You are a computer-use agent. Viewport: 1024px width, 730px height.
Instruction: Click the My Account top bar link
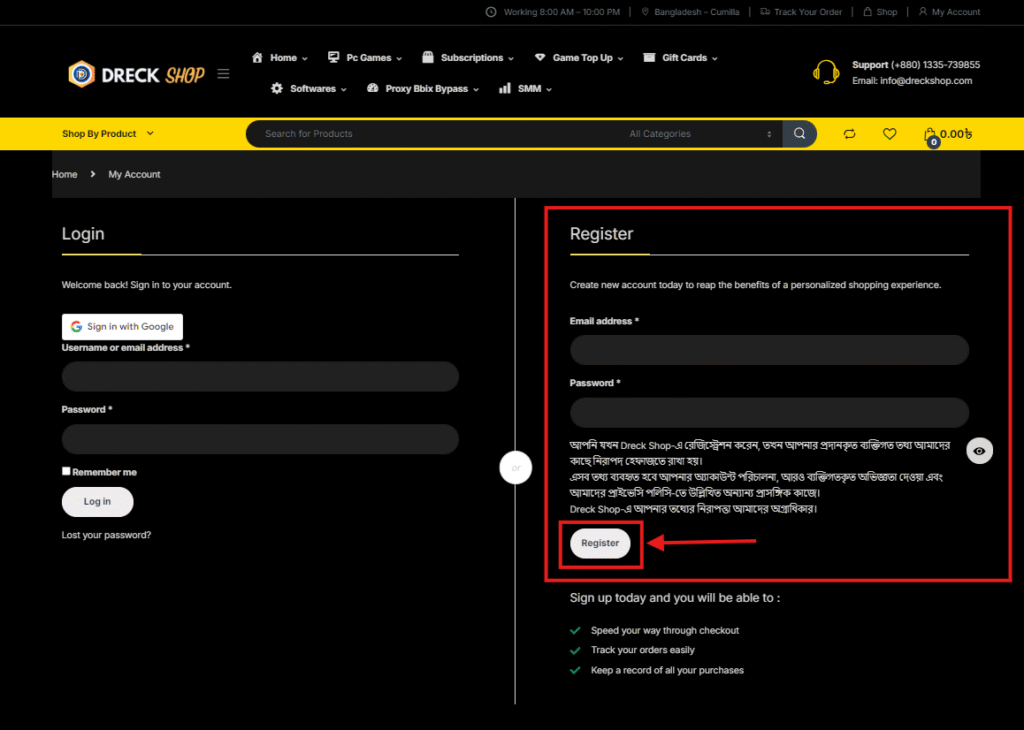tap(955, 12)
